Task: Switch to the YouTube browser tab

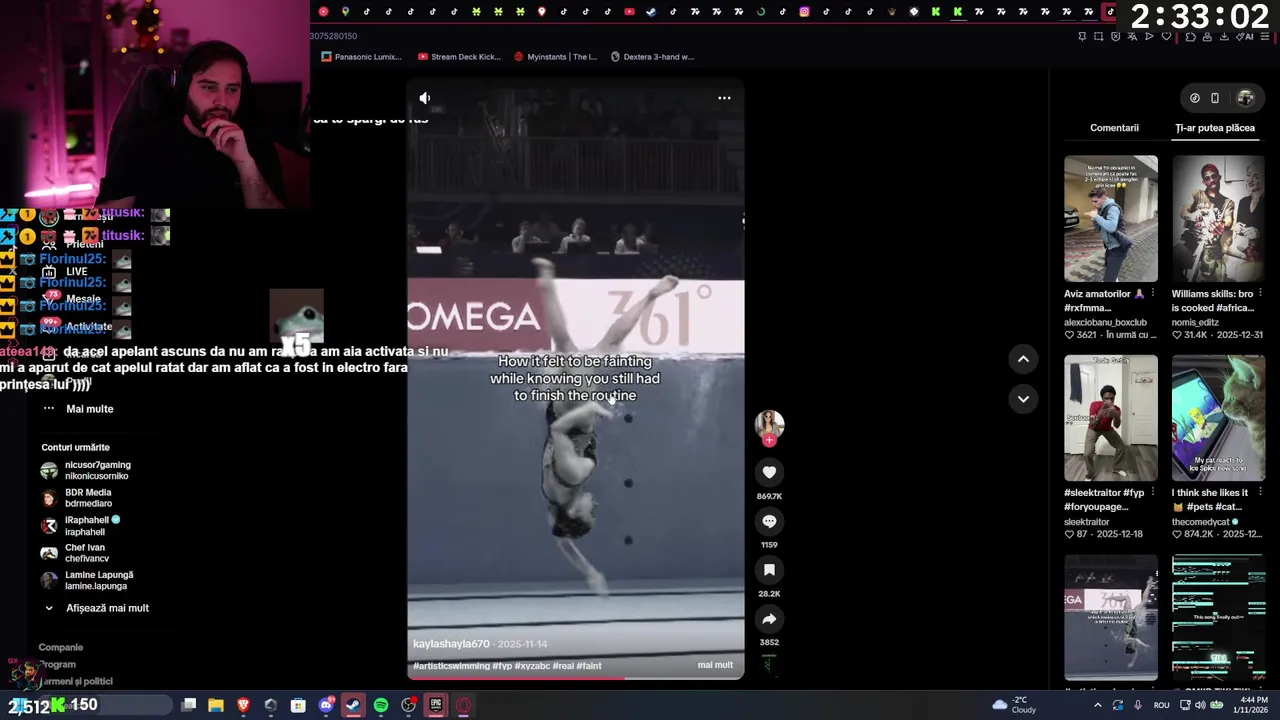Action: click(629, 12)
